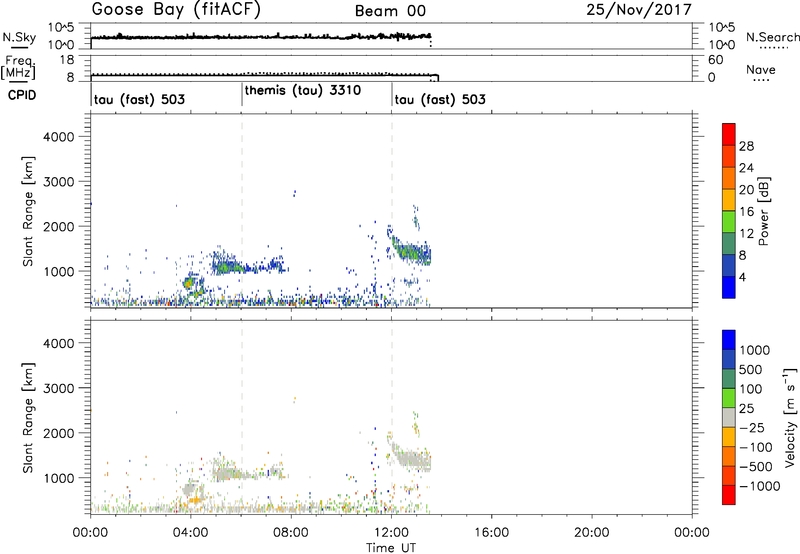Click the "500" tick on Velocity colorbar
The height and width of the screenshot is (554, 800).
click(751, 369)
